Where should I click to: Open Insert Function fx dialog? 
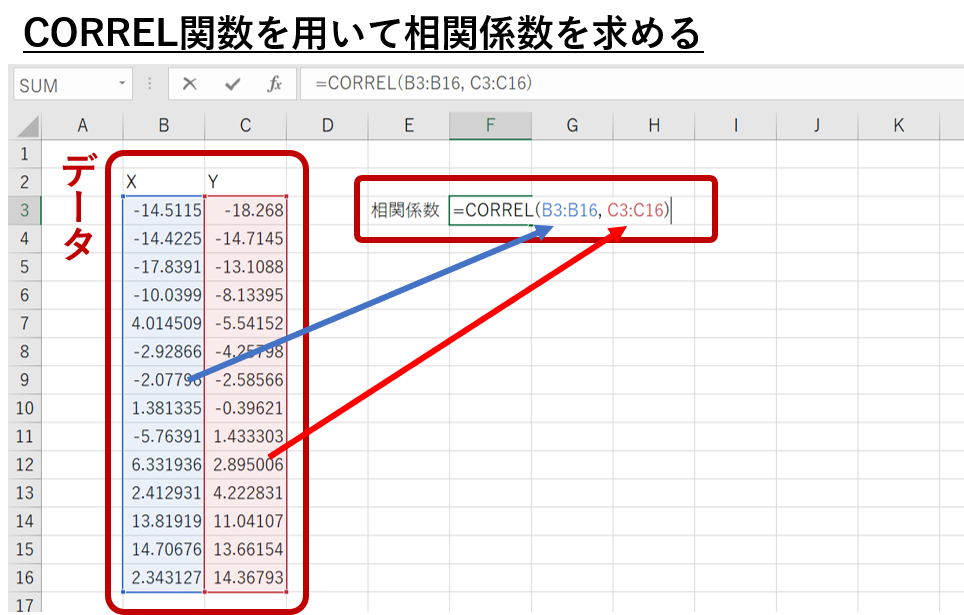pos(274,85)
